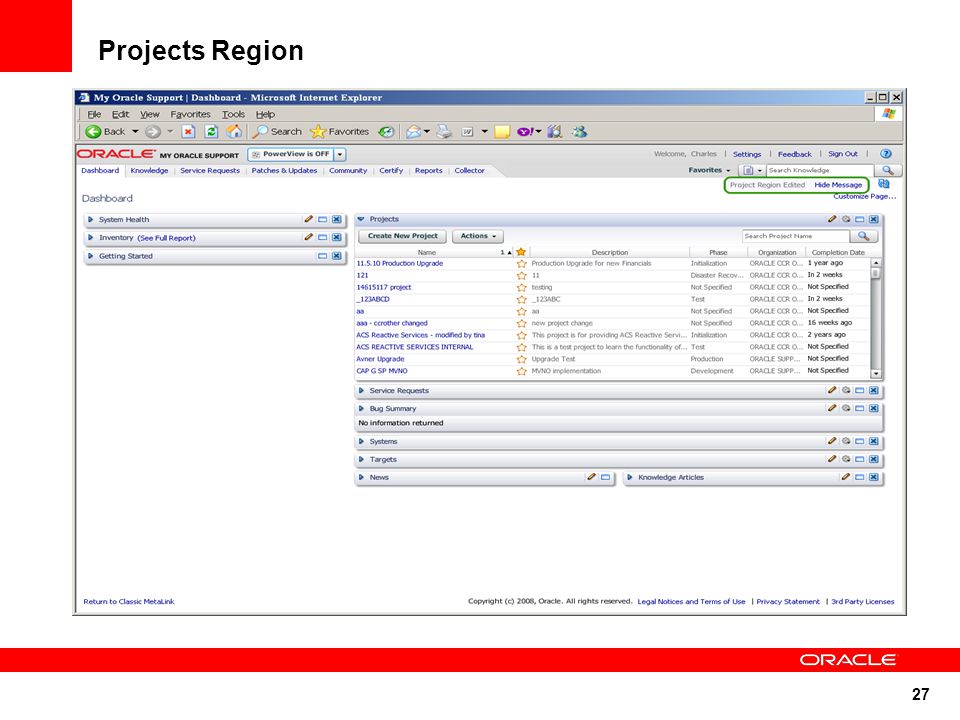Click the Search Knowledge magnifier button
This screenshot has width=960, height=720.
(888, 170)
